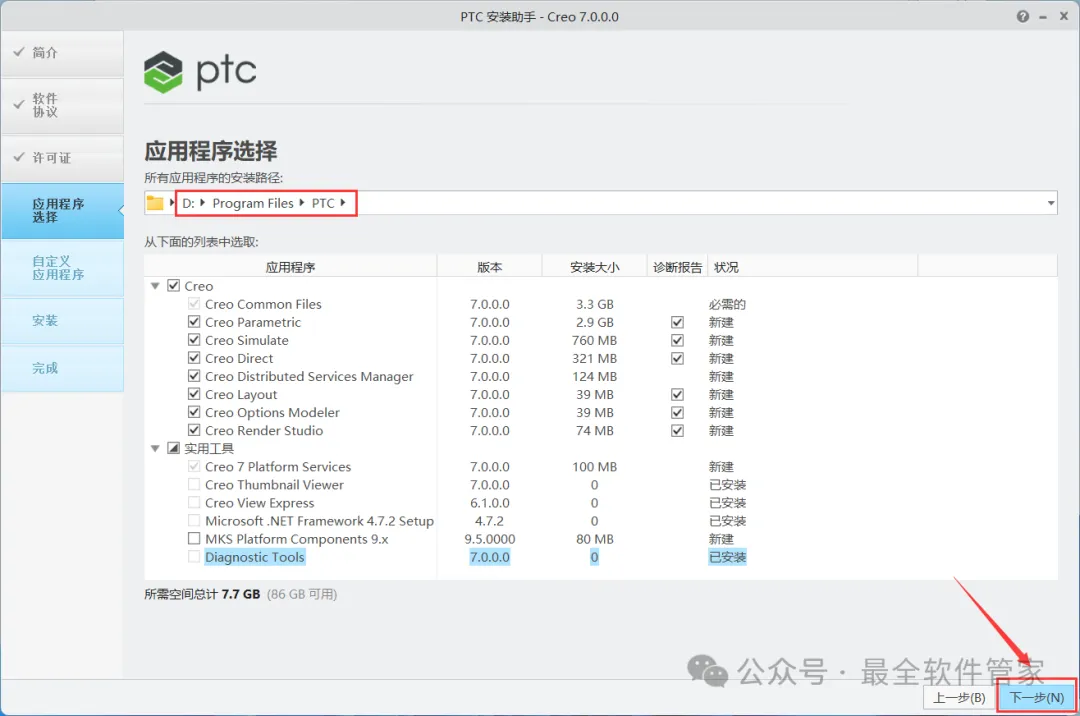This screenshot has height=716, width=1080.
Task: Go to the 简介 step
Action: tap(63, 53)
